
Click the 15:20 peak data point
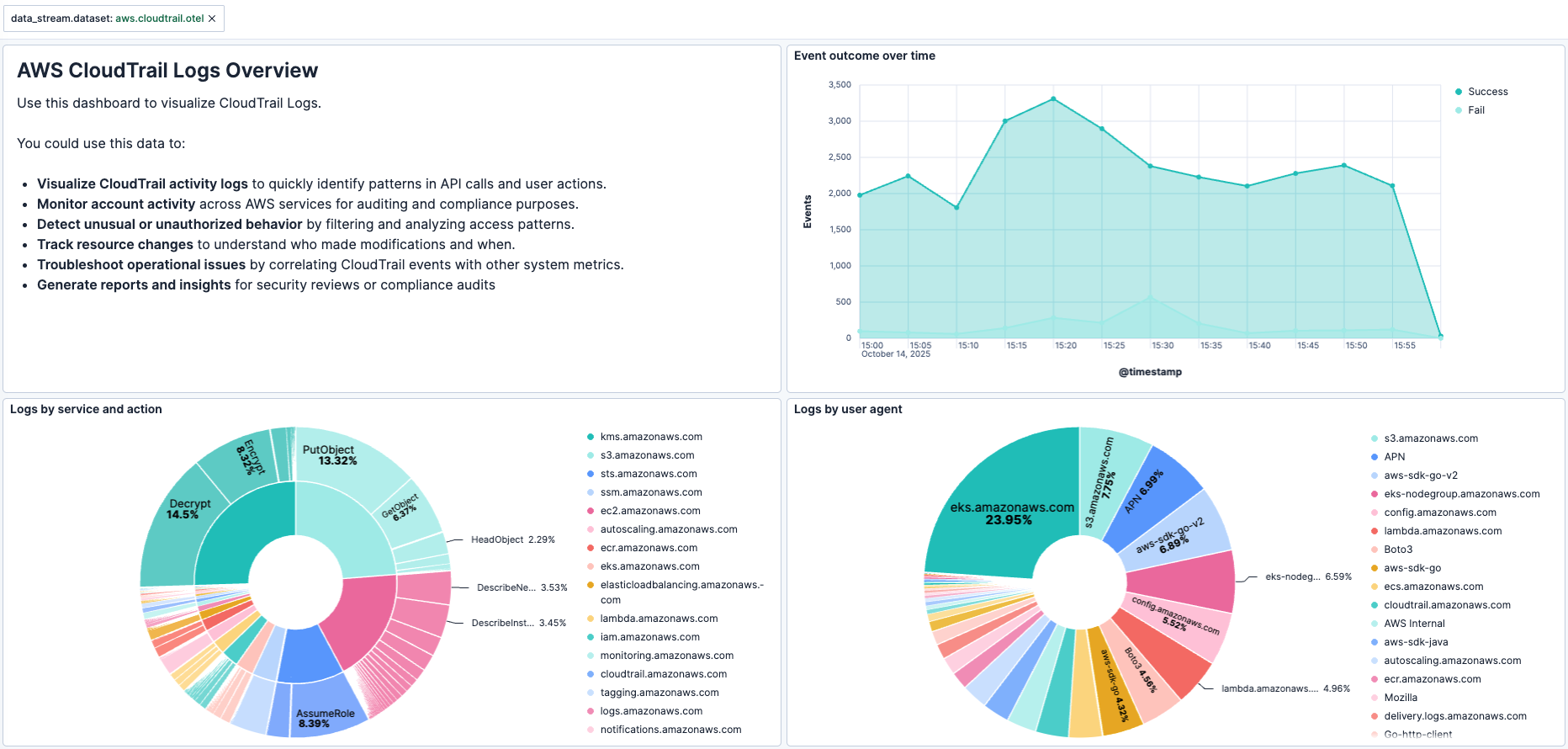[x=1053, y=99]
